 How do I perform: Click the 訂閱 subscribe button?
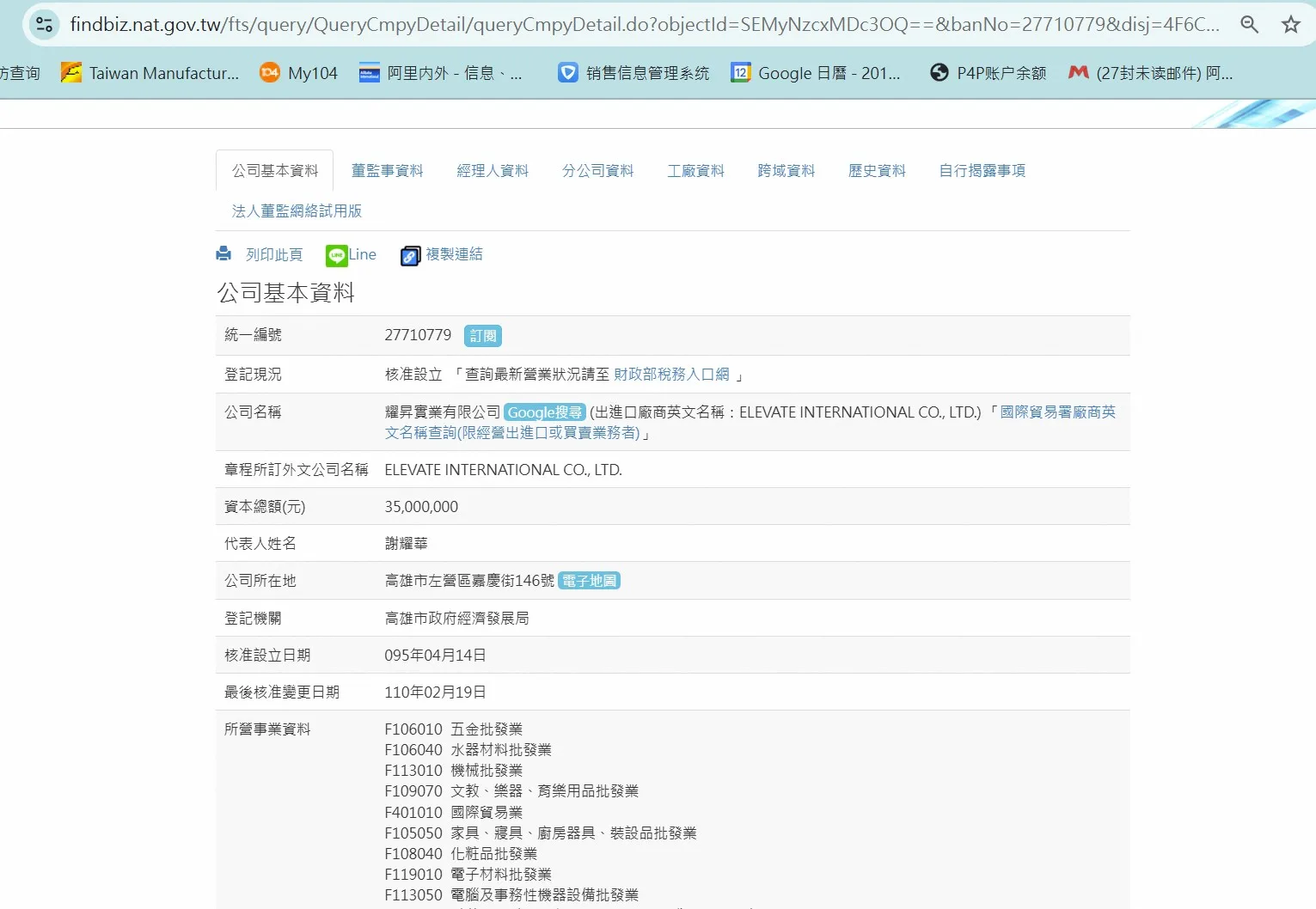click(482, 336)
